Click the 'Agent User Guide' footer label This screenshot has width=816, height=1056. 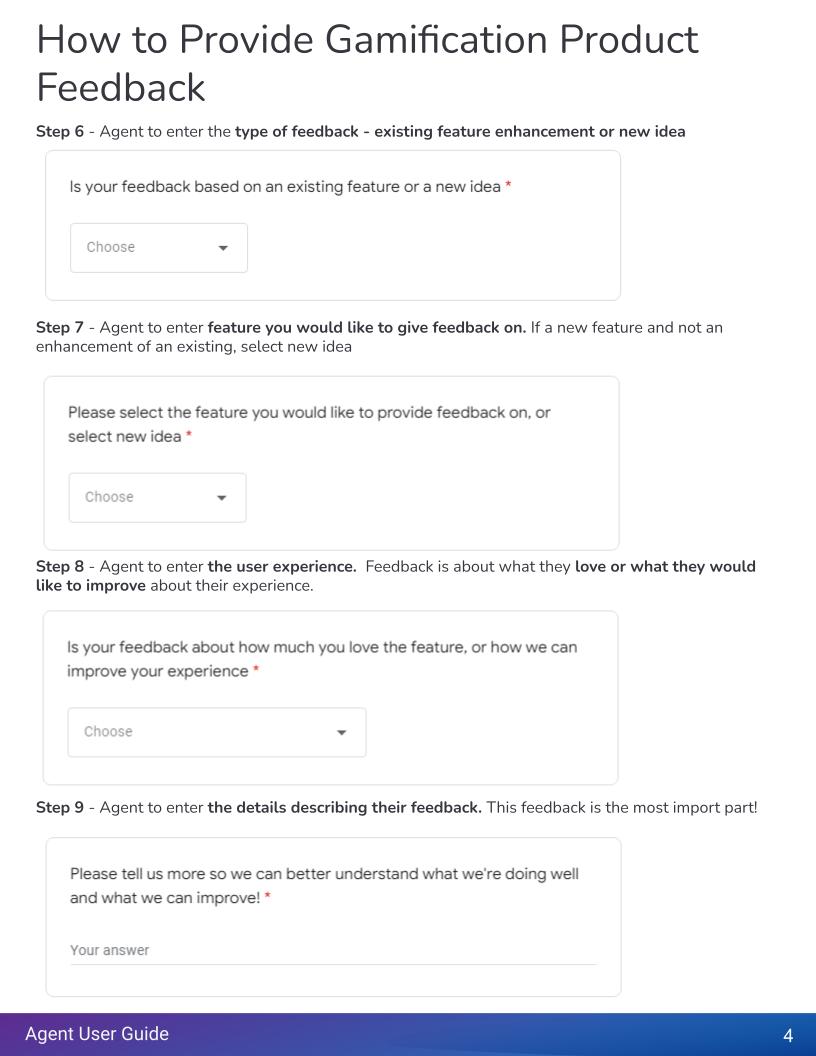point(96,1034)
